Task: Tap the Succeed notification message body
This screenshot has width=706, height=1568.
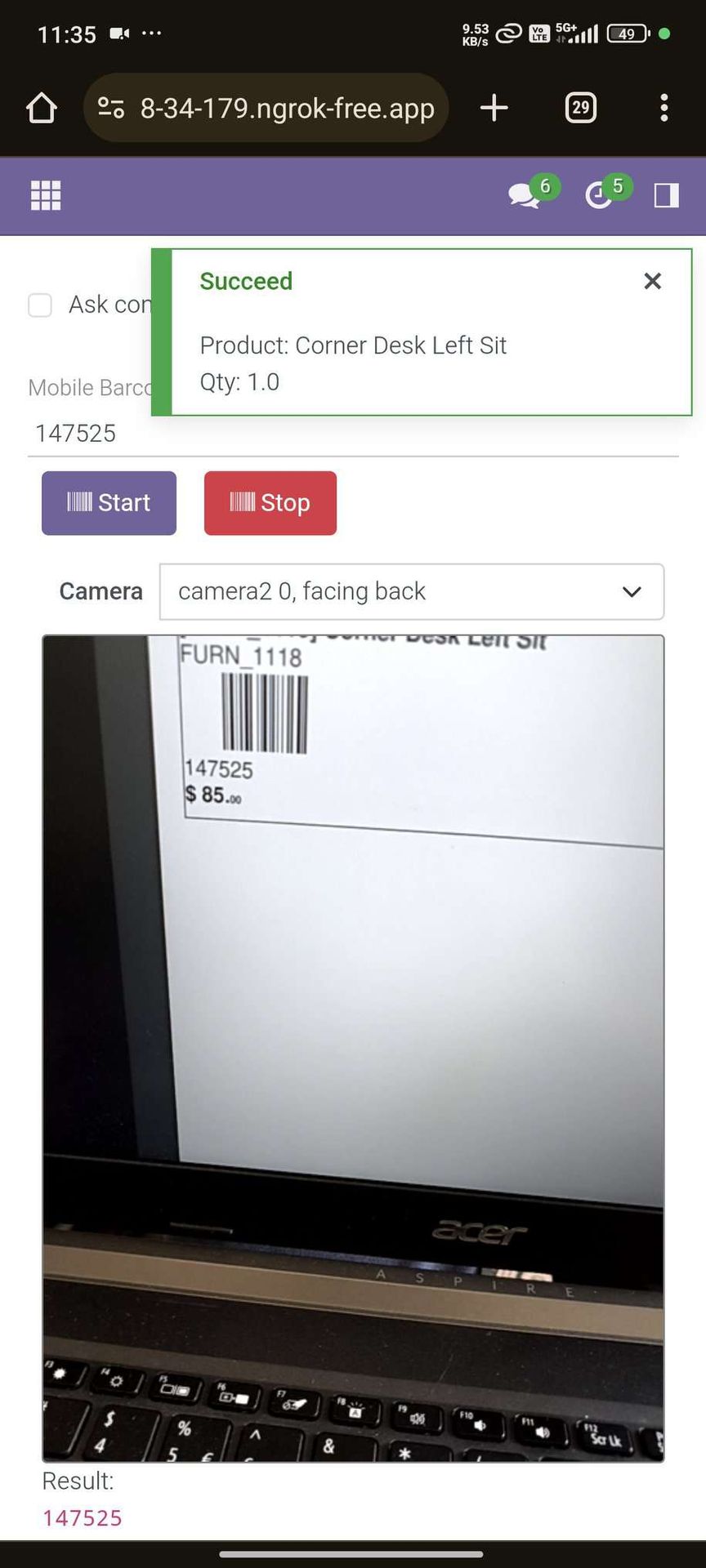Action: (353, 363)
